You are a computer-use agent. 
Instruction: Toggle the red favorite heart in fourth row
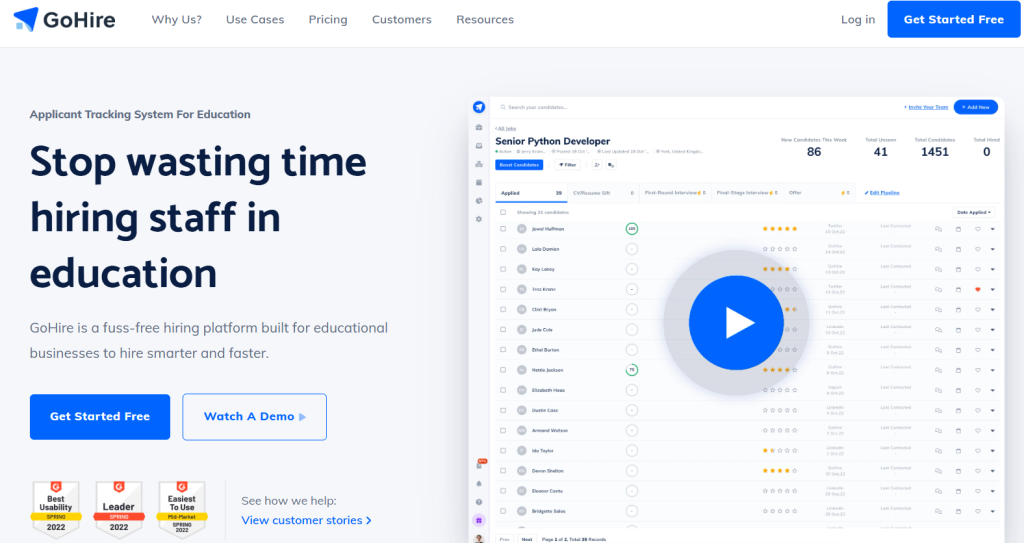[978, 289]
